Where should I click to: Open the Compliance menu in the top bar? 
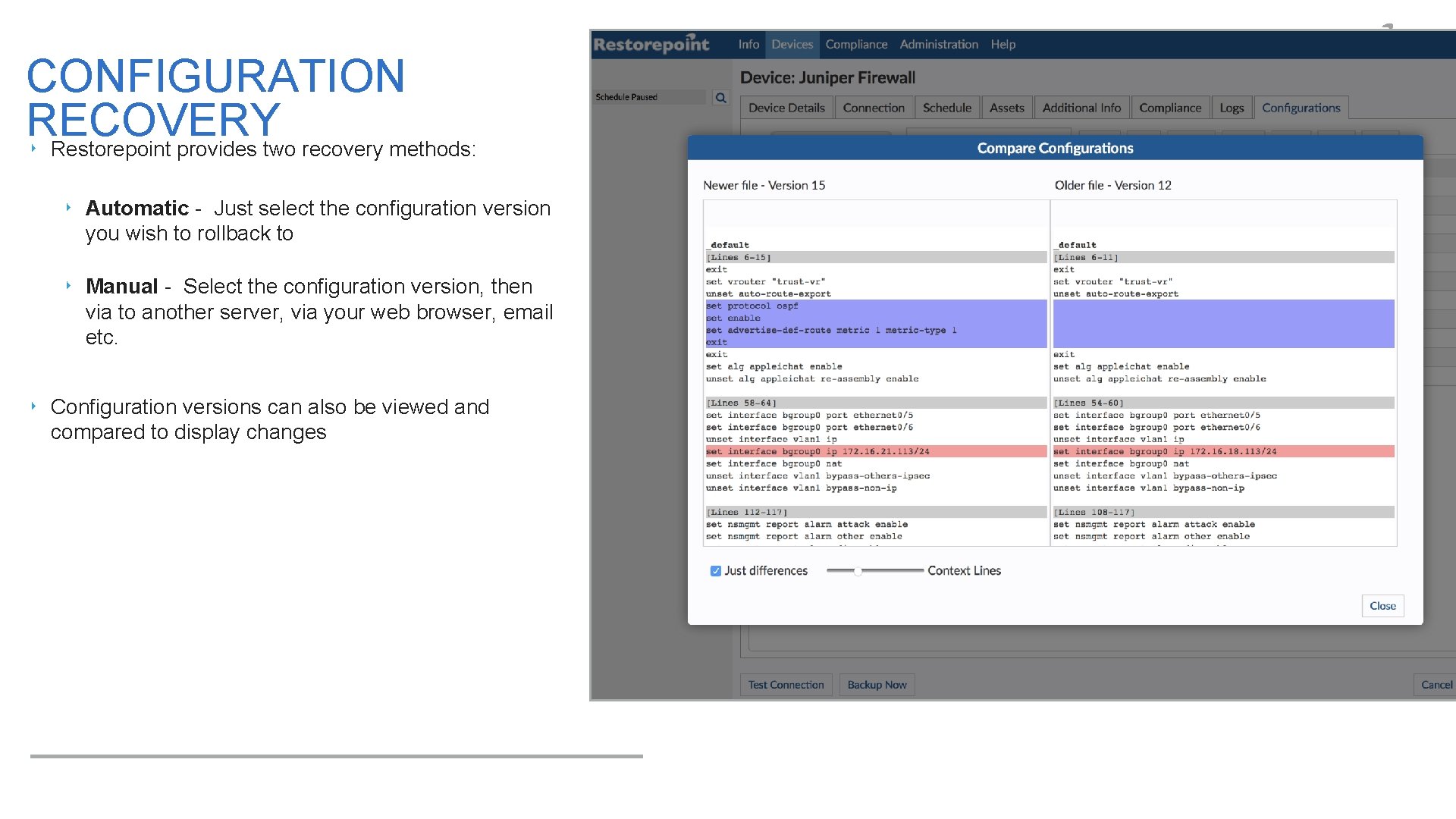point(856,44)
